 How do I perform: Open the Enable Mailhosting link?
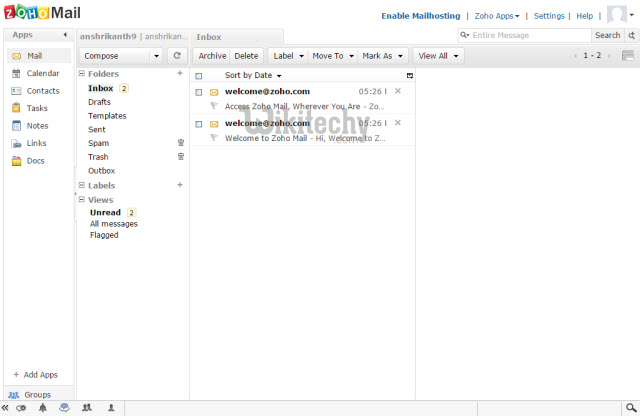tap(420, 16)
